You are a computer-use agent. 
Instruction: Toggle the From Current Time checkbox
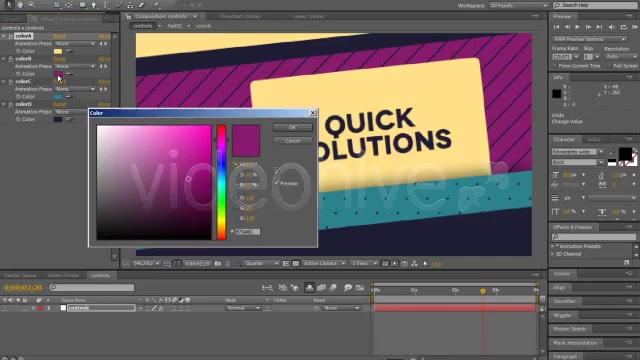(555, 66)
